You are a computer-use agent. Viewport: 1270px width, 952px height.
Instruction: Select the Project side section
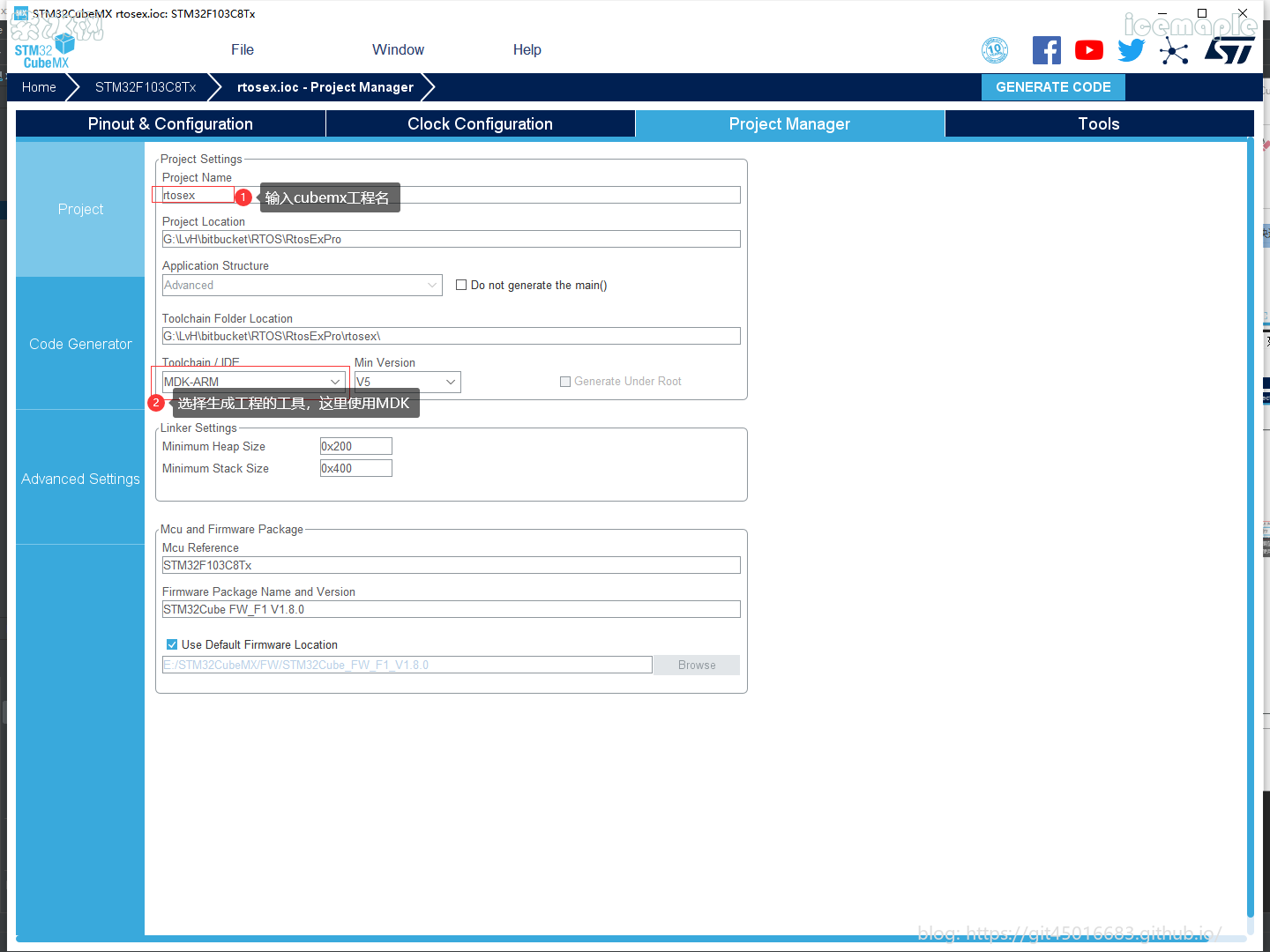pyautogui.click(x=80, y=209)
